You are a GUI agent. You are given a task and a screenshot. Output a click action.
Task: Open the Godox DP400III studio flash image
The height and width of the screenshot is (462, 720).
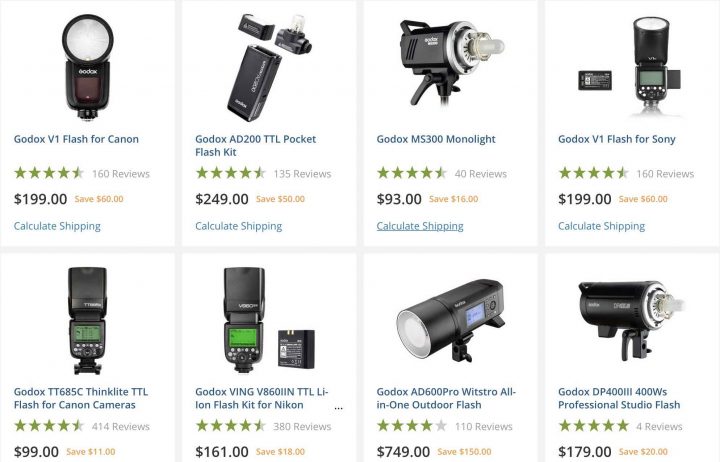click(x=631, y=321)
